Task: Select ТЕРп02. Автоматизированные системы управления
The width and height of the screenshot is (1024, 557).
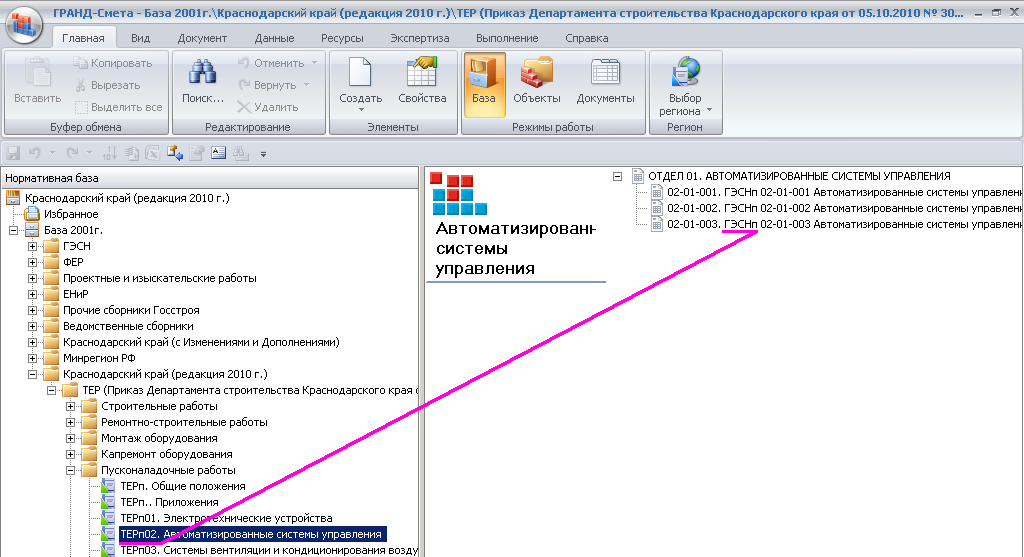Action: coord(253,534)
